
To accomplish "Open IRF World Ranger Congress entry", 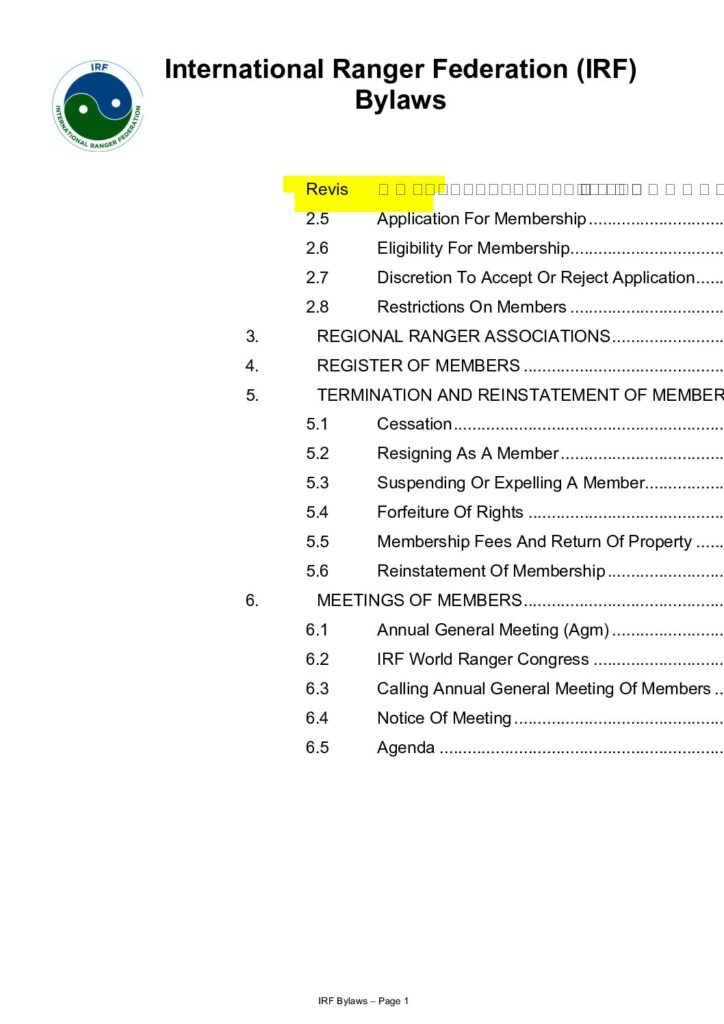I will click(x=482, y=660).
